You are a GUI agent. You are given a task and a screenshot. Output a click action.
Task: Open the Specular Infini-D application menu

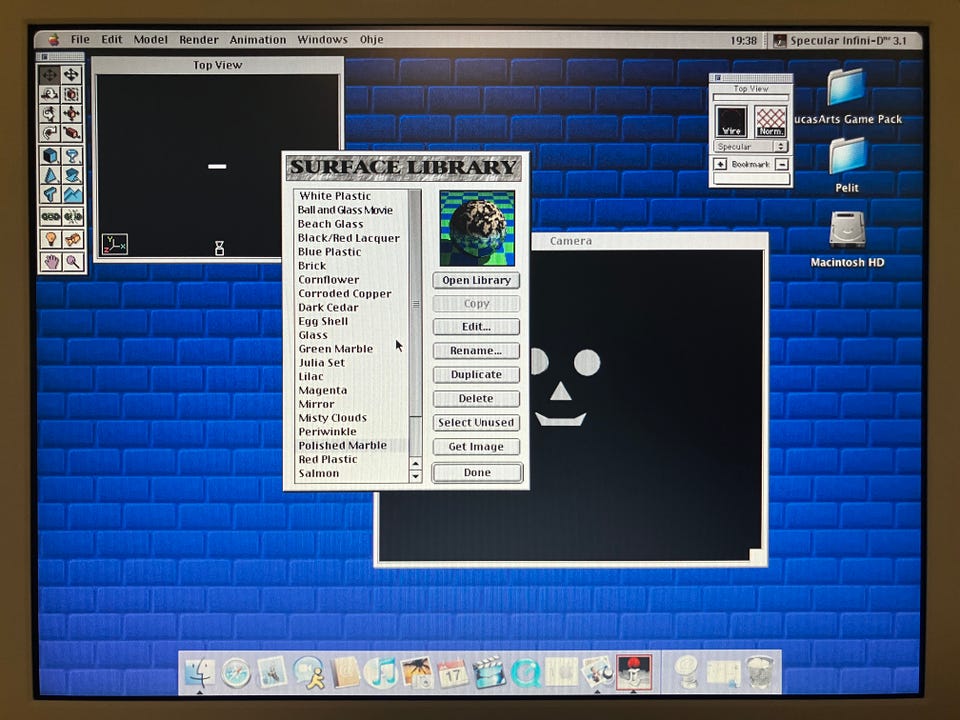[x=841, y=40]
